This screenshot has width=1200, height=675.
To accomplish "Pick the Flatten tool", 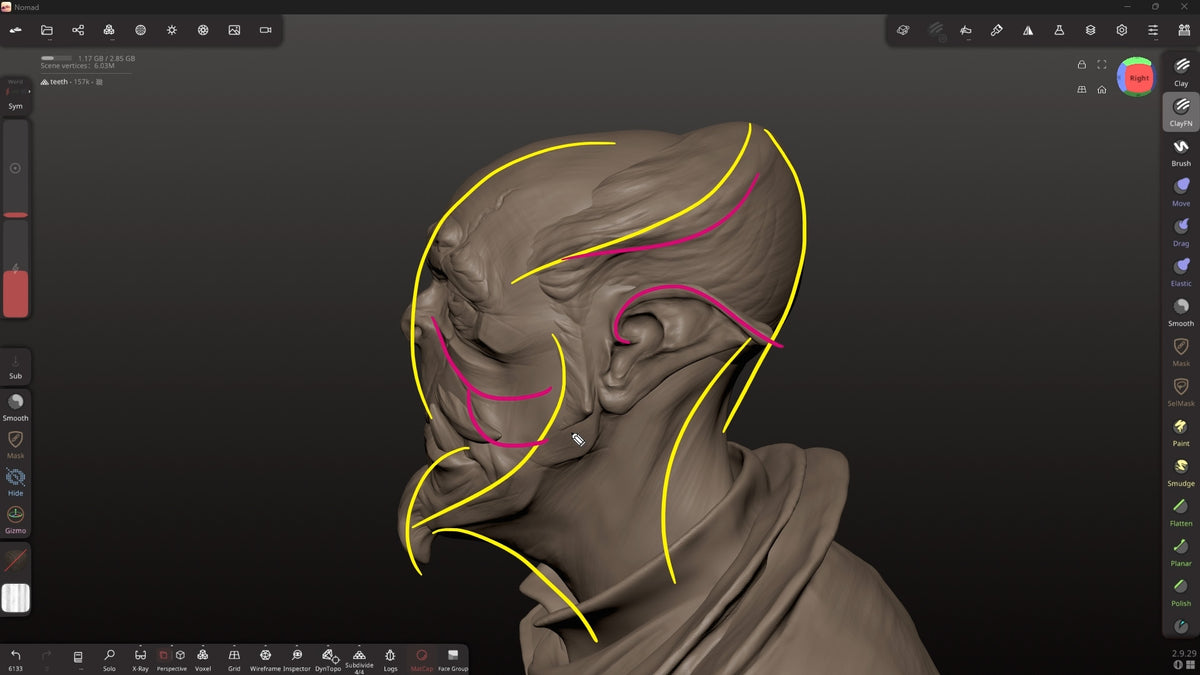I will tap(1181, 511).
